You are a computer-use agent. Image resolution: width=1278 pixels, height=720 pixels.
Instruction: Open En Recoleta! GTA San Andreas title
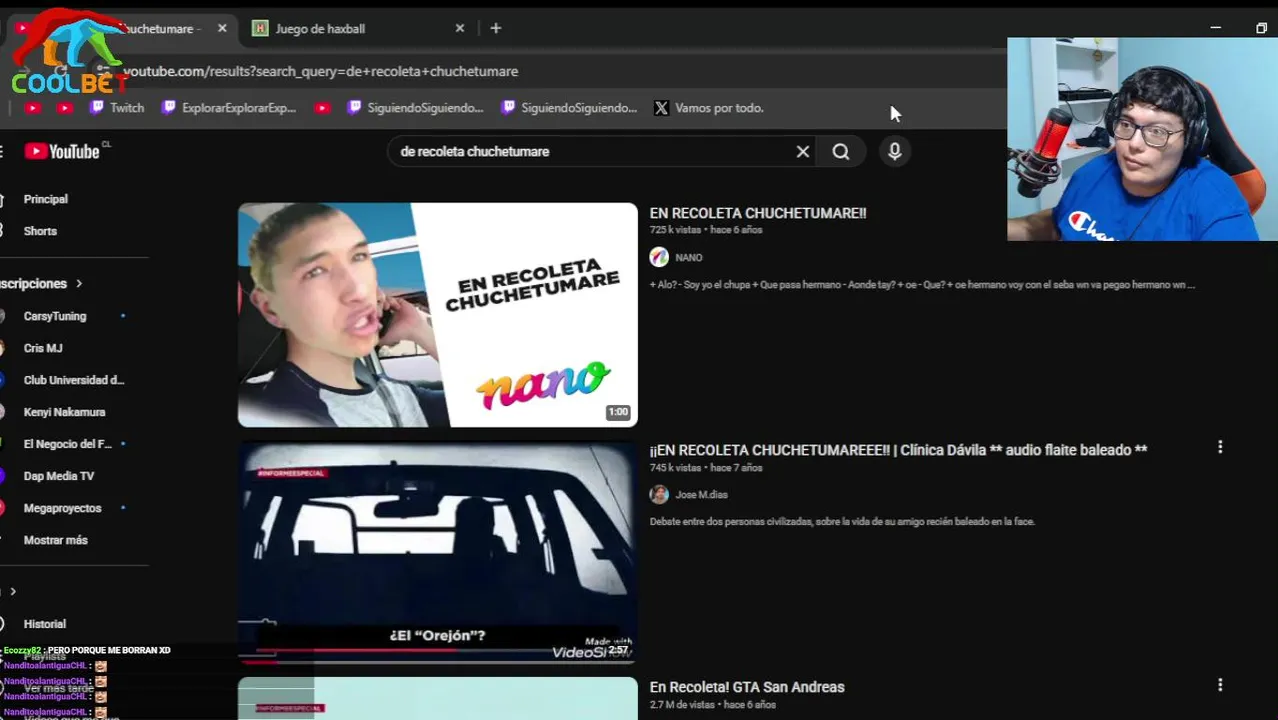(747, 687)
